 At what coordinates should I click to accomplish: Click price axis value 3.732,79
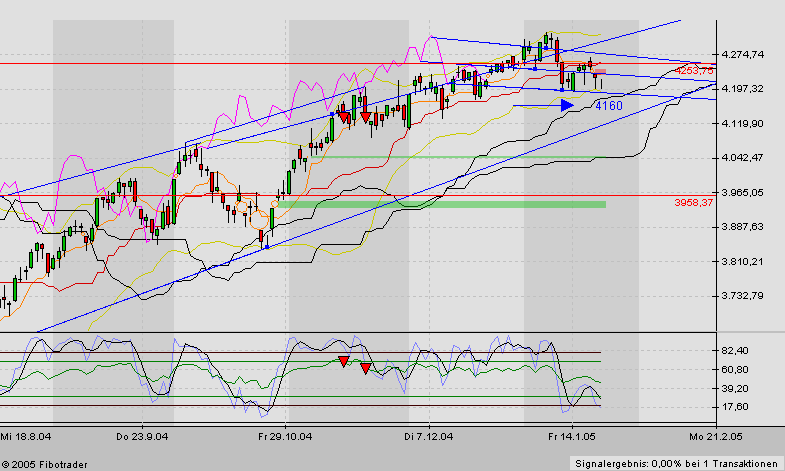coord(742,296)
